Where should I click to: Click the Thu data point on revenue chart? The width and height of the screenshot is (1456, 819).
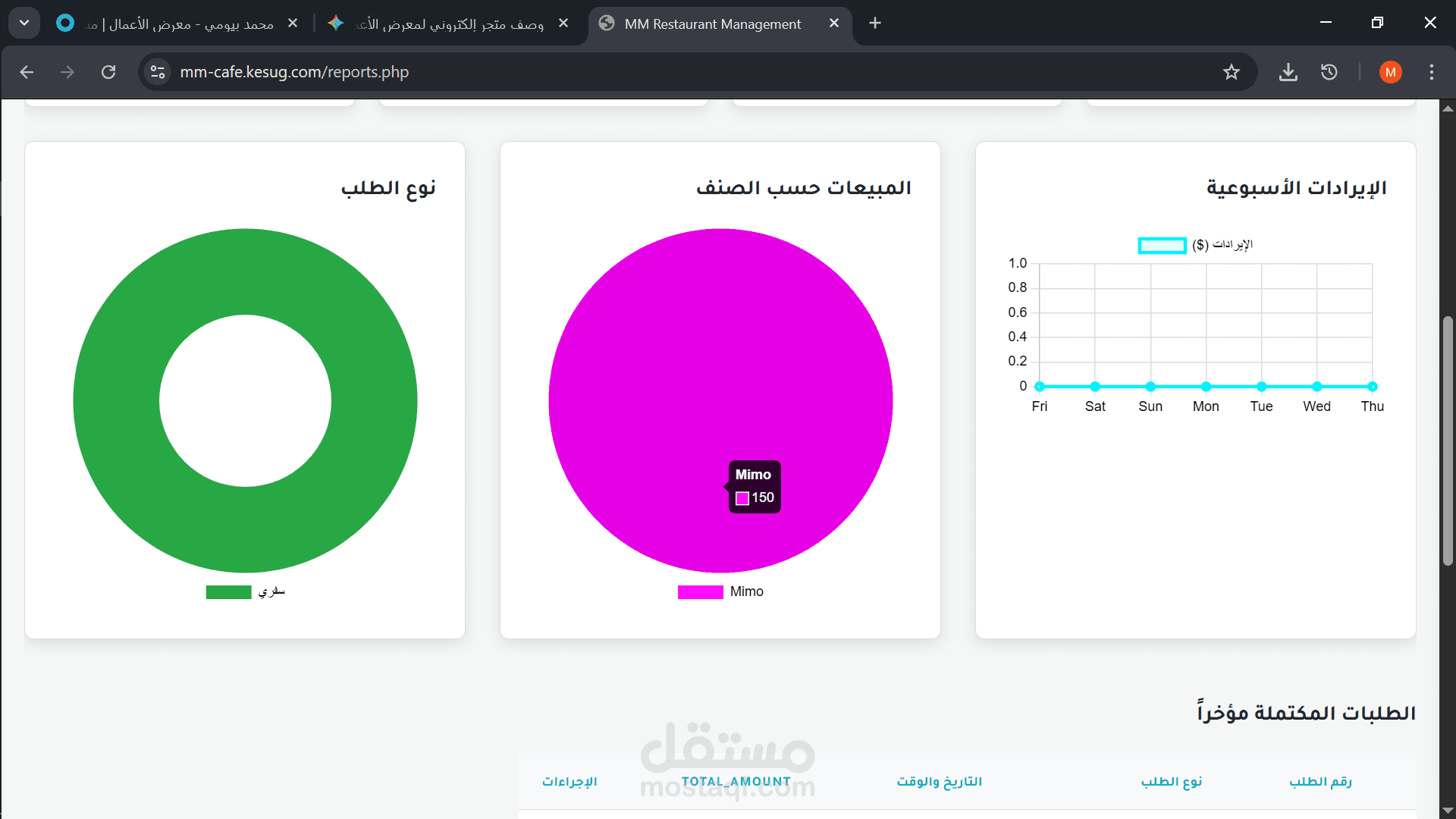click(x=1372, y=387)
